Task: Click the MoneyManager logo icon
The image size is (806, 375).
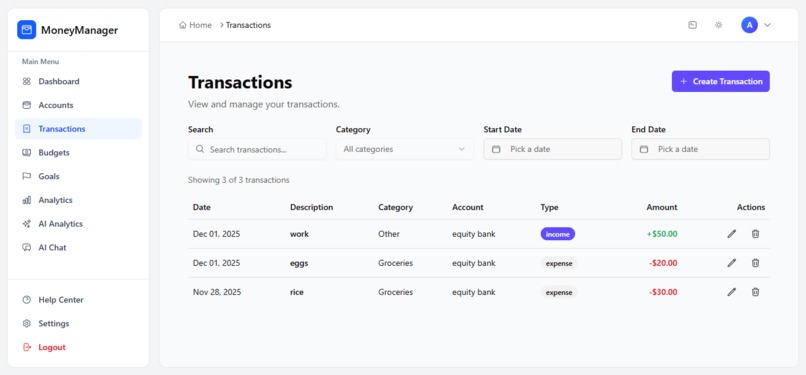Action: click(26, 30)
